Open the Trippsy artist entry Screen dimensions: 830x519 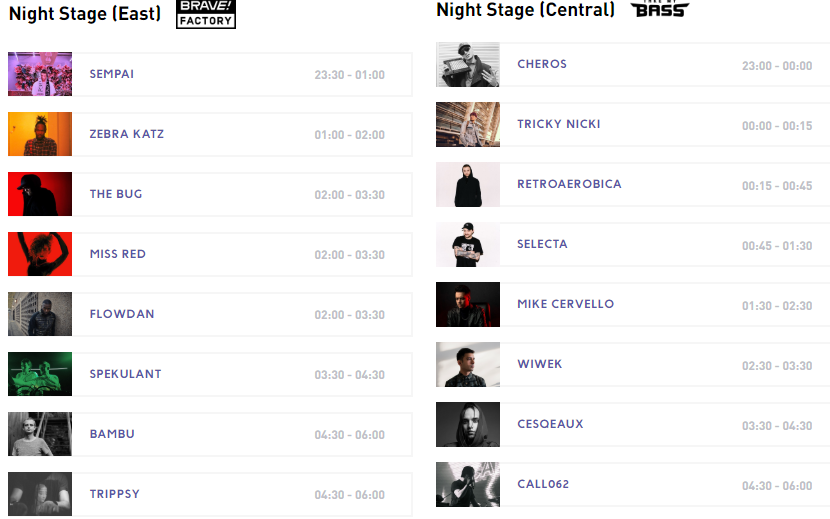pyautogui.click(x=115, y=494)
